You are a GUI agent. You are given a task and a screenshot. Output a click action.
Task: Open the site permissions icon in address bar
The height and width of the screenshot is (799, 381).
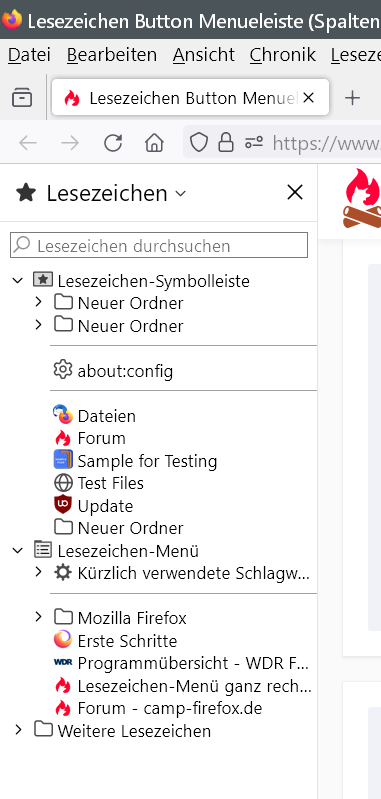tap(254, 143)
